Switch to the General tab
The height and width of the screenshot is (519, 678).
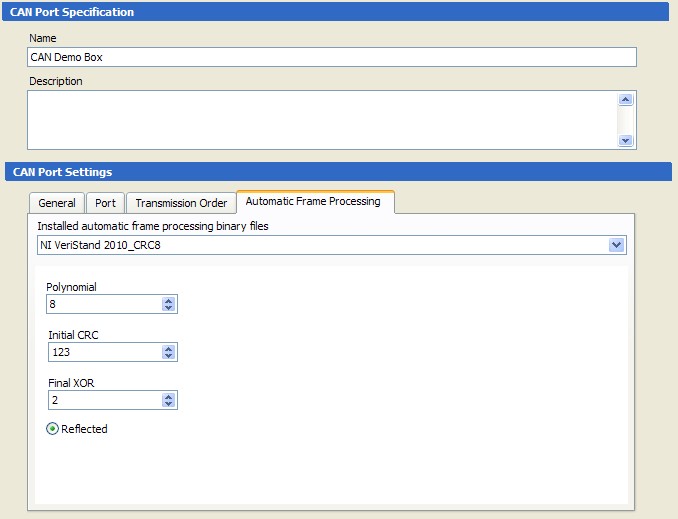57,203
